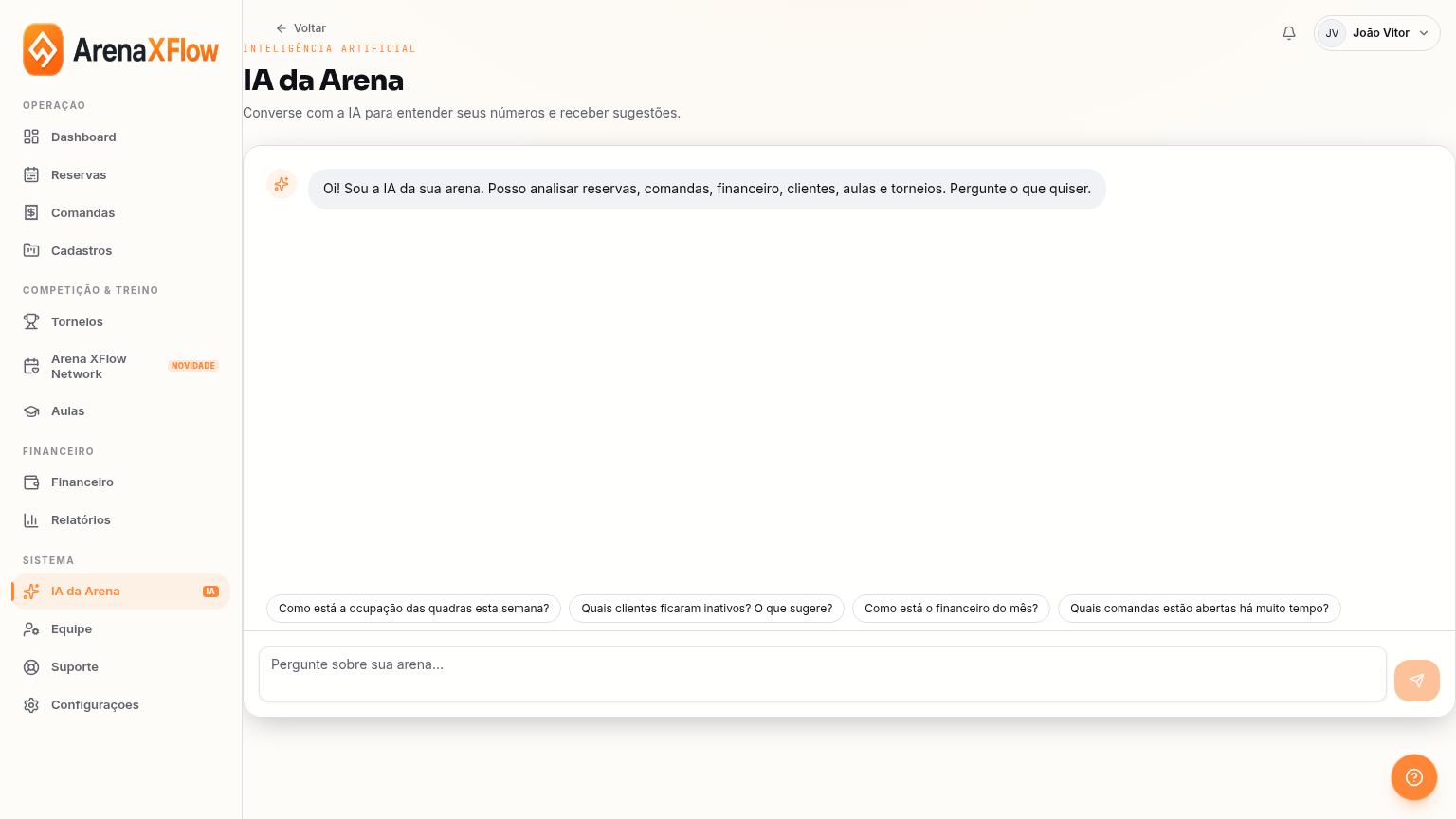Click the 'IA da Arena' page heading
The width and height of the screenshot is (1456, 819).
(x=323, y=81)
